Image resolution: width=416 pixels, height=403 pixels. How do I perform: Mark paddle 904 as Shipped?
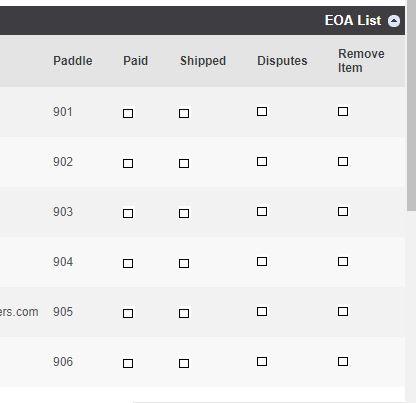point(184,263)
